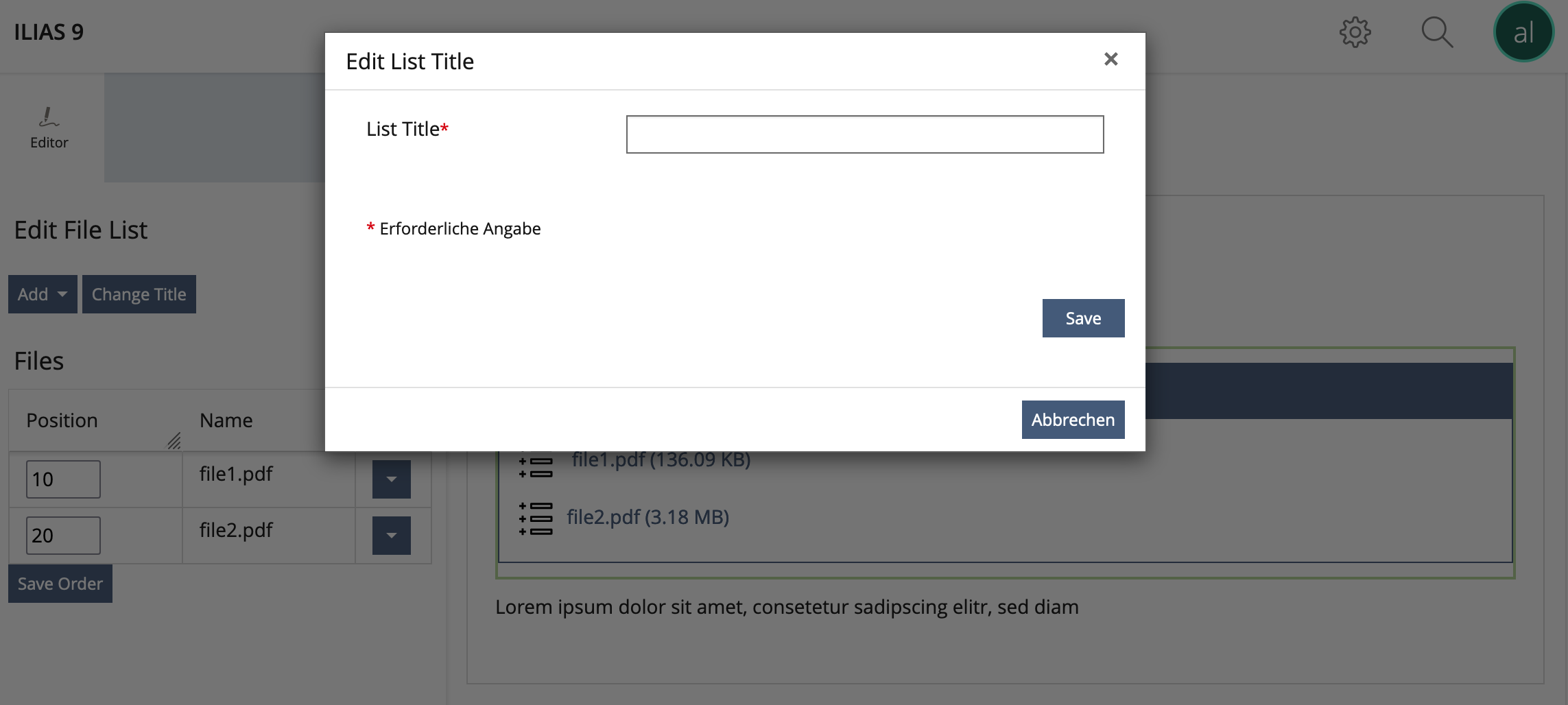Click the Erforderliche Angabe note
This screenshot has width=1568, height=705.
[x=453, y=228]
